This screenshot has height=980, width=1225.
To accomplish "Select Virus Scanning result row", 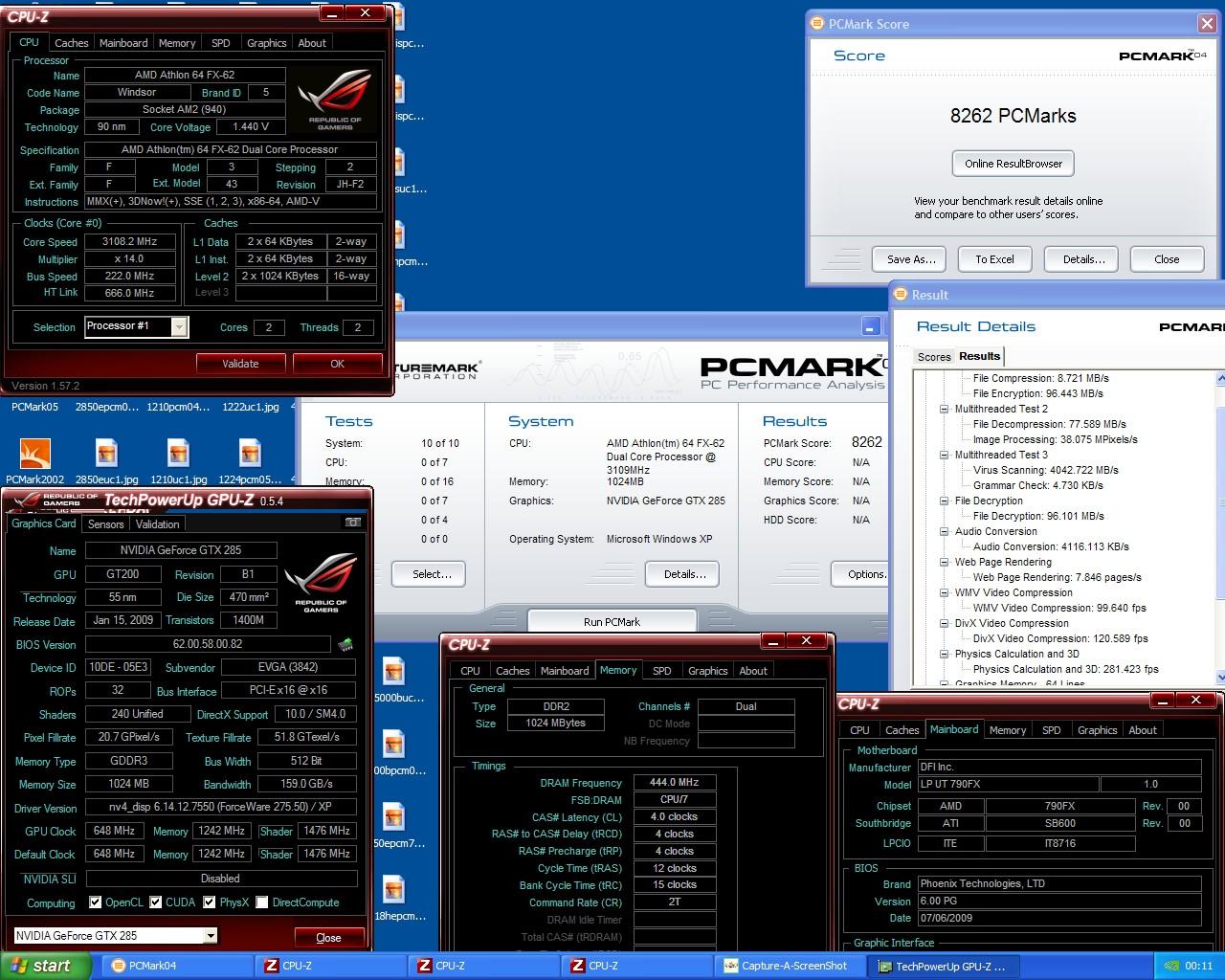I will click(1045, 470).
